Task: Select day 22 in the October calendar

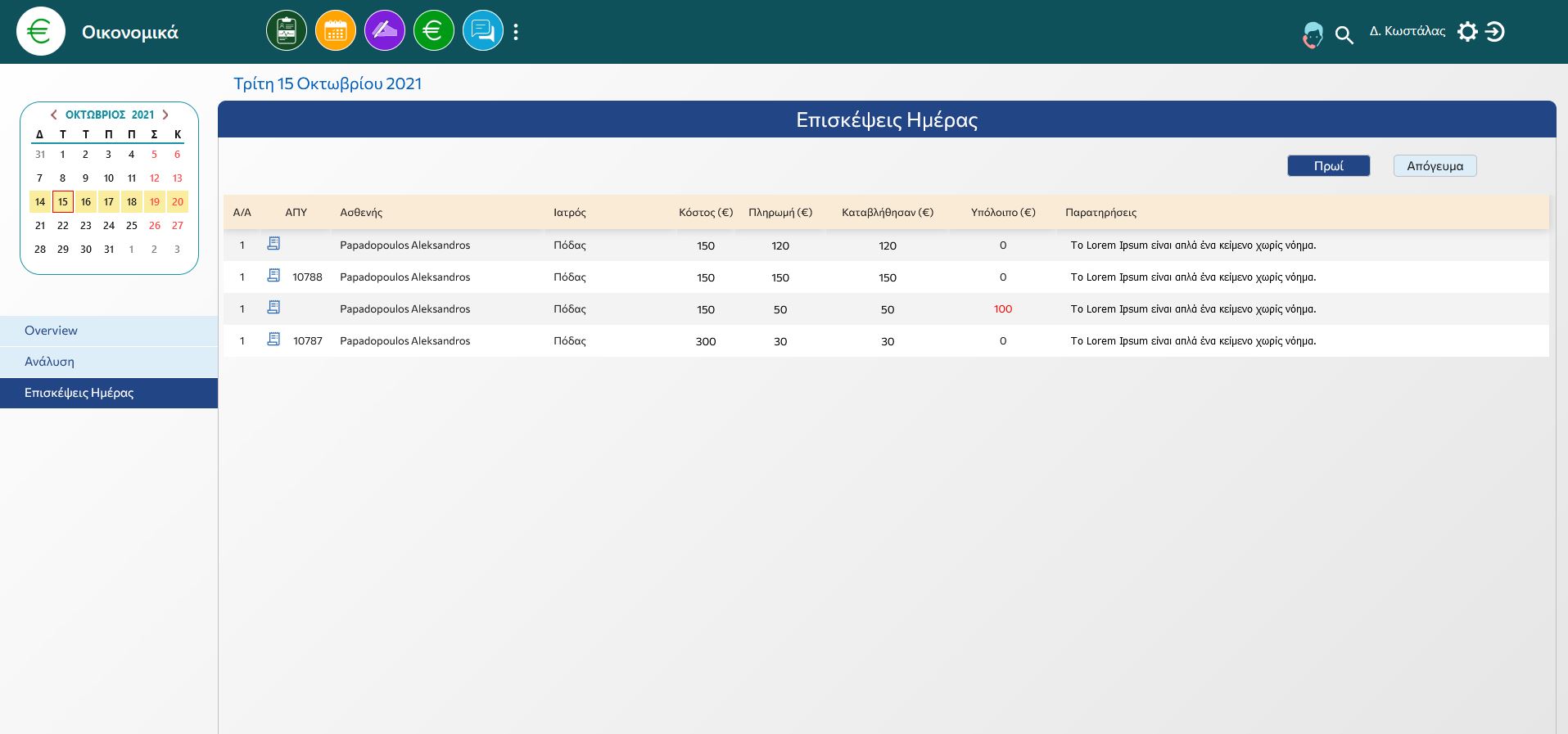Action: tap(63, 226)
